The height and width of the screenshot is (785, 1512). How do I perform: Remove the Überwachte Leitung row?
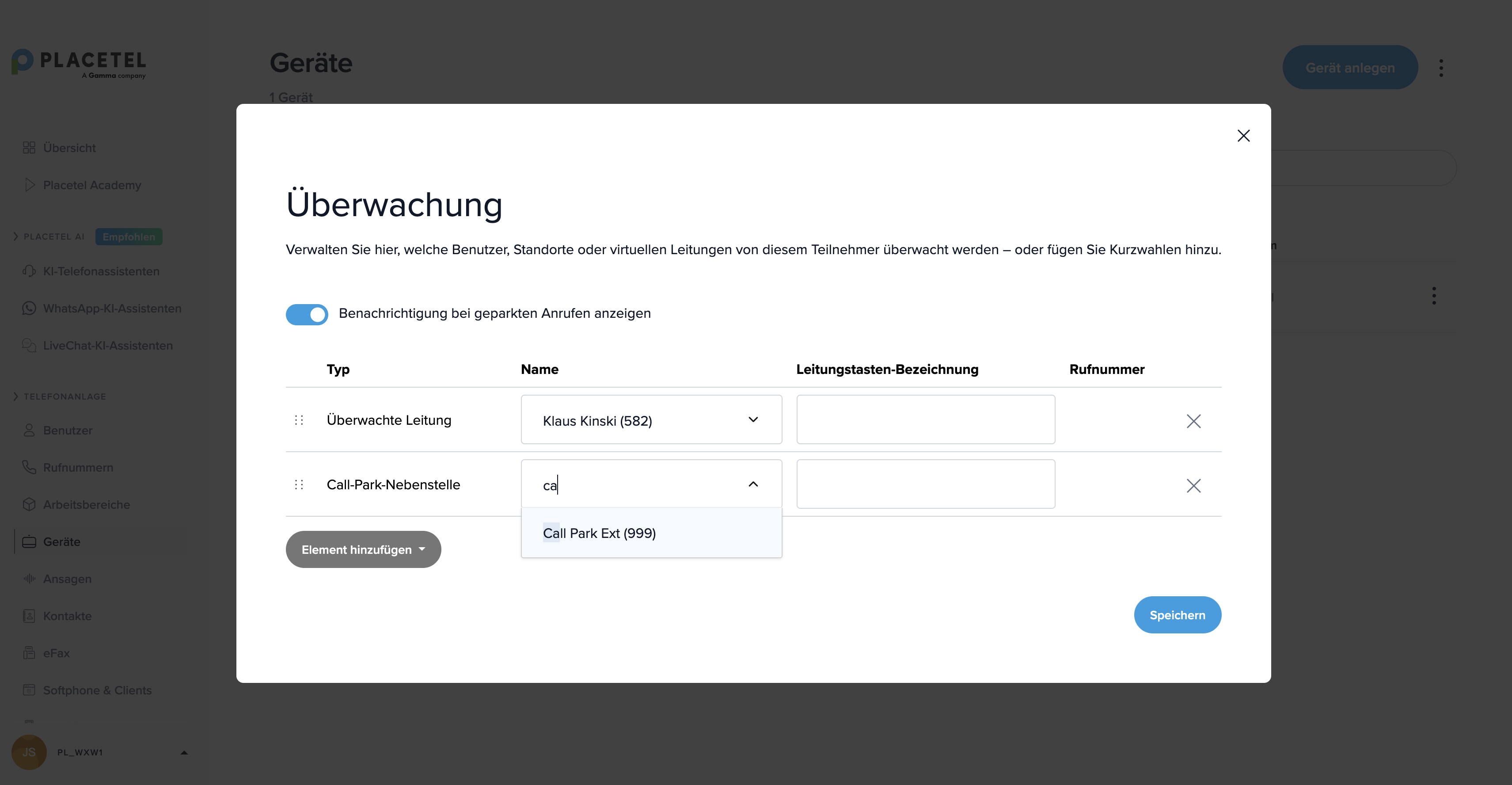point(1193,421)
